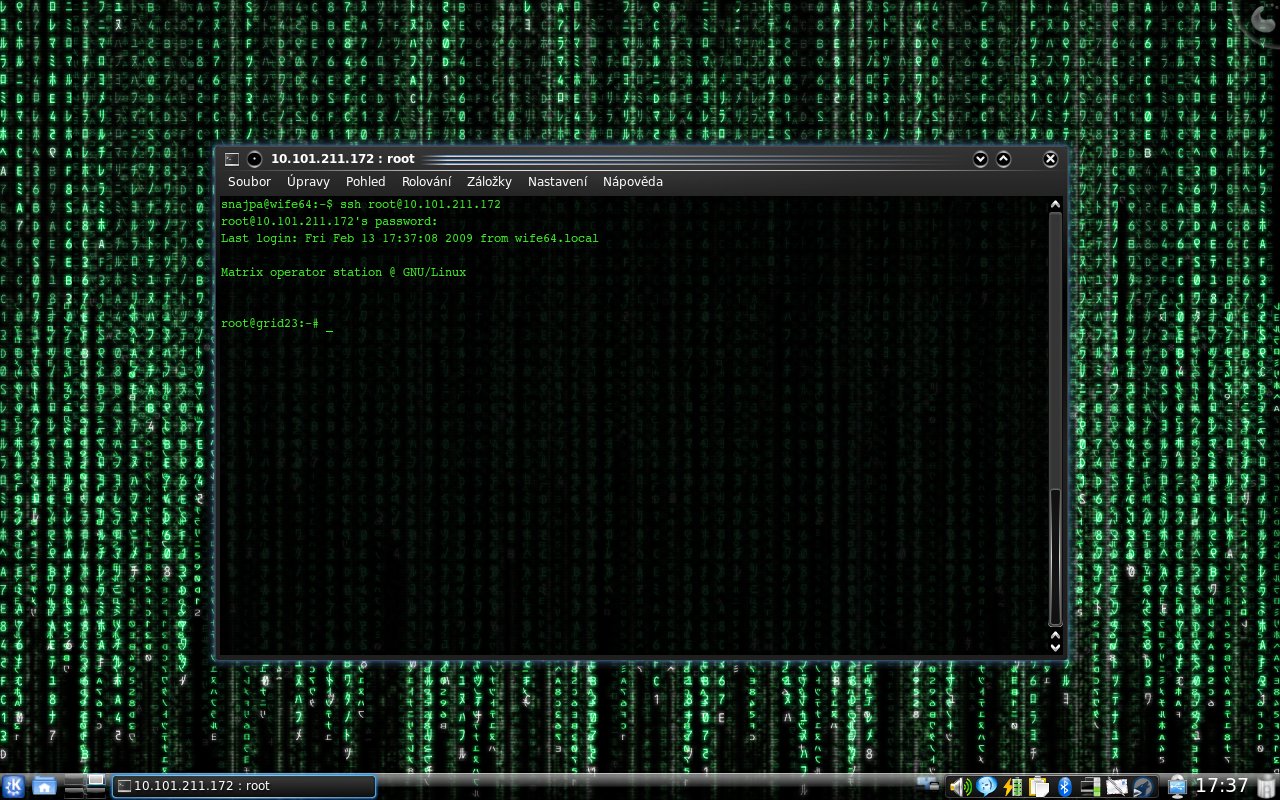Open the Nastavení menu
1280x800 pixels.
(557, 182)
